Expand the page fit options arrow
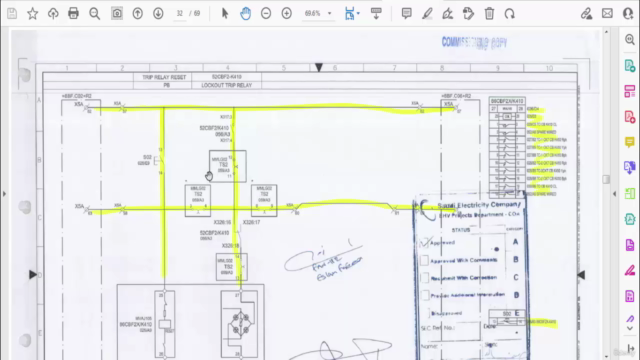Viewport: 640px width, 360px height. click(x=358, y=13)
